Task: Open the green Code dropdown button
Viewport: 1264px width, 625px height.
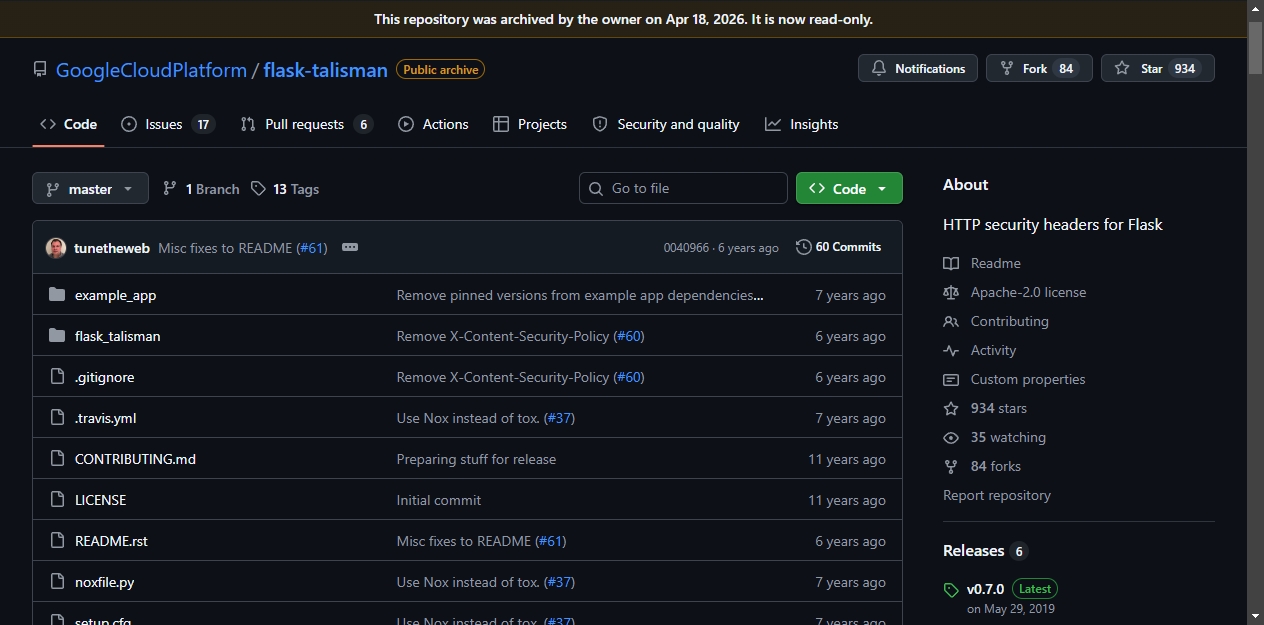Action: coord(849,188)
